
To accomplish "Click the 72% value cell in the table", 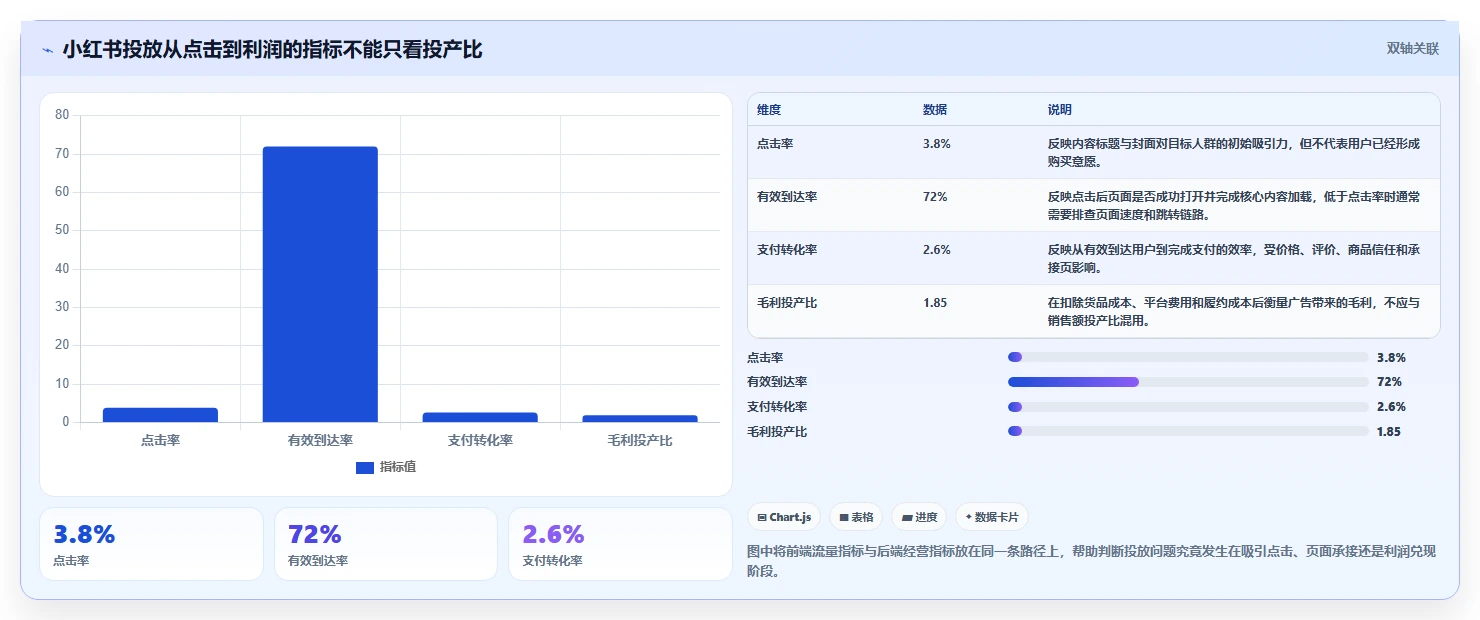I will pos(935,197).
